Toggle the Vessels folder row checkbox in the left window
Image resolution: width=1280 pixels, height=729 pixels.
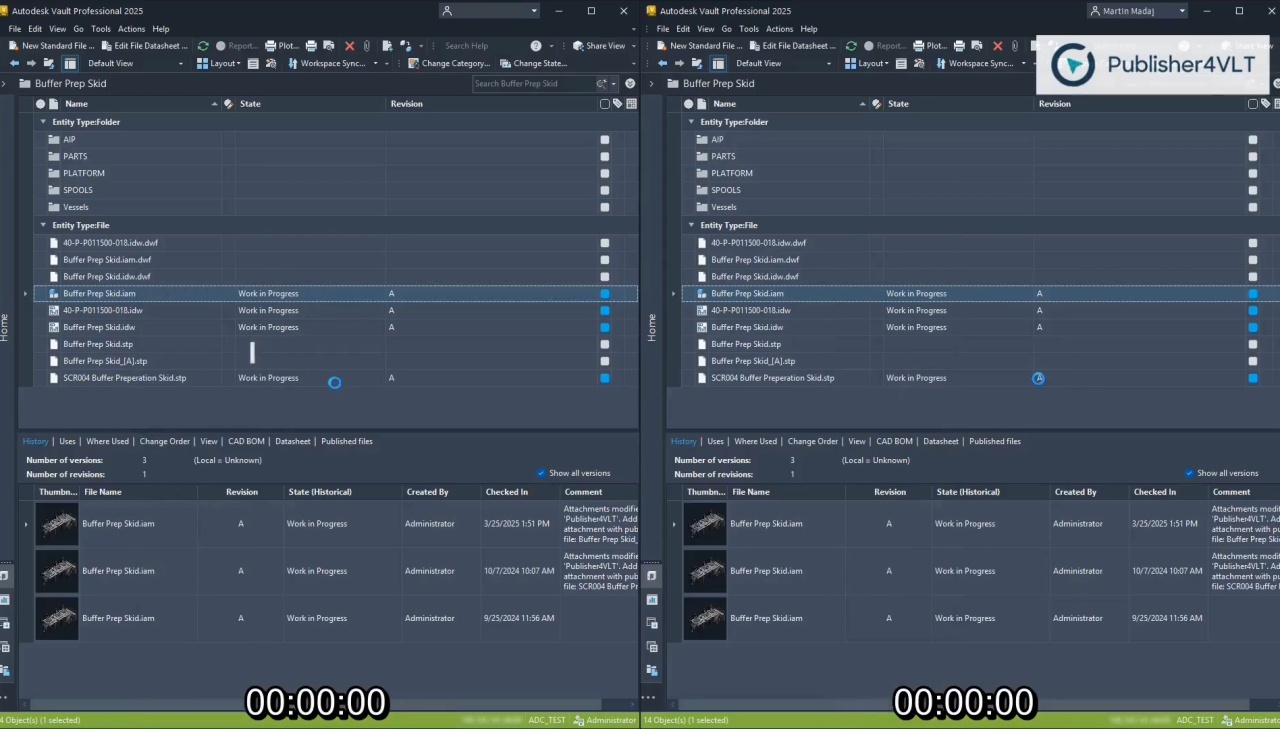pos(605,207)
